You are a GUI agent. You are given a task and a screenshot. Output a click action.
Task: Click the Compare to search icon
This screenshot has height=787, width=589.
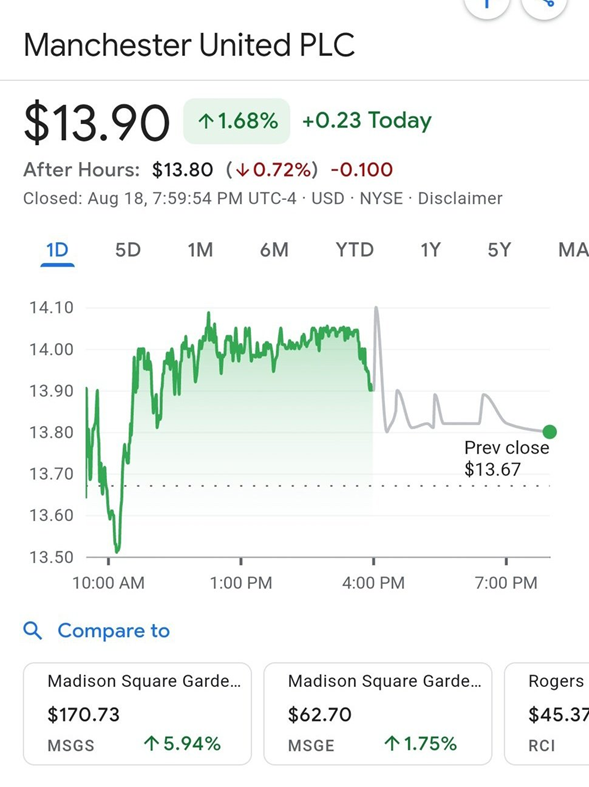(33, 630)
